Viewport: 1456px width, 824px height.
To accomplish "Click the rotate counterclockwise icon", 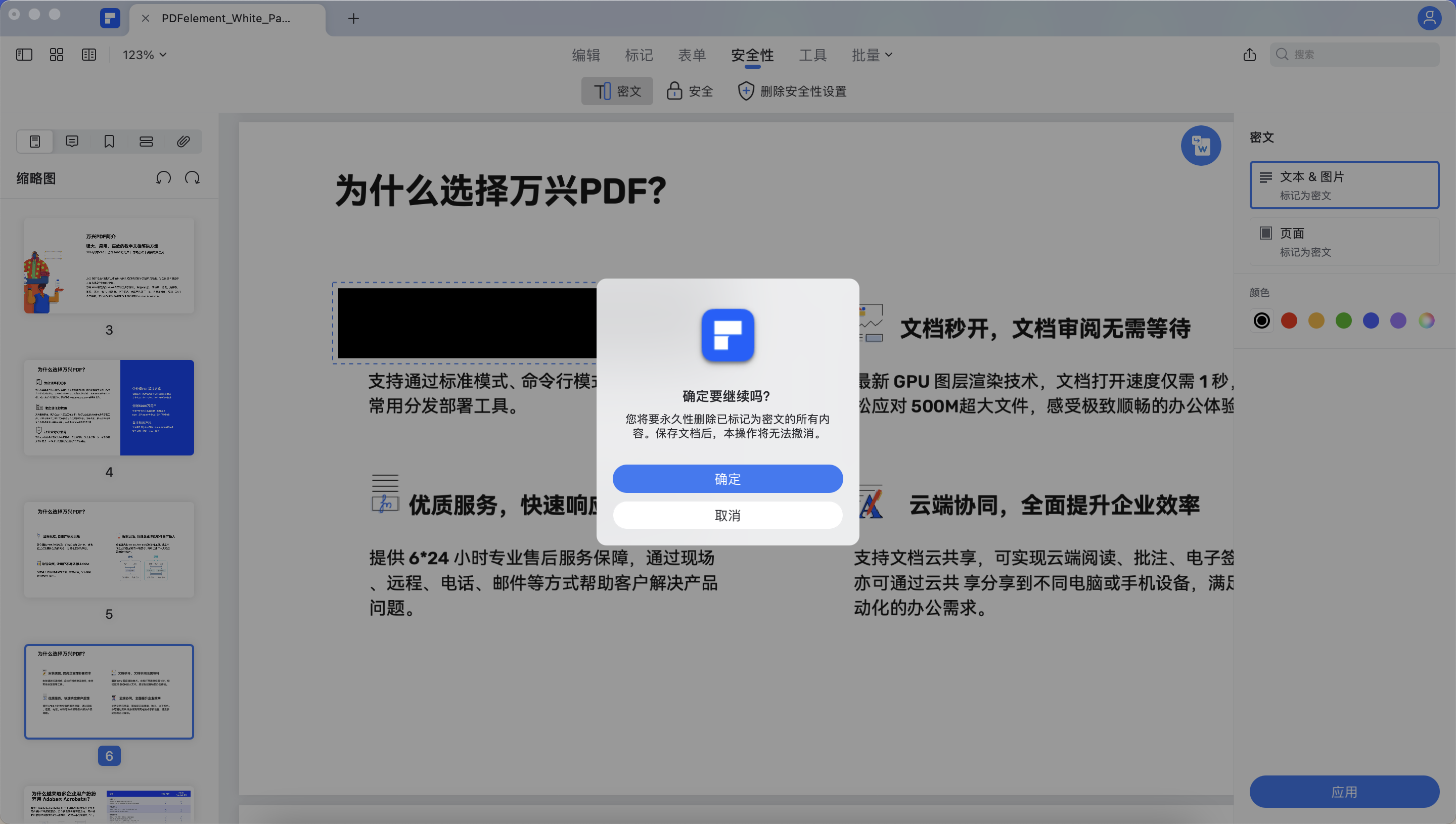I will tap(163, 178).
